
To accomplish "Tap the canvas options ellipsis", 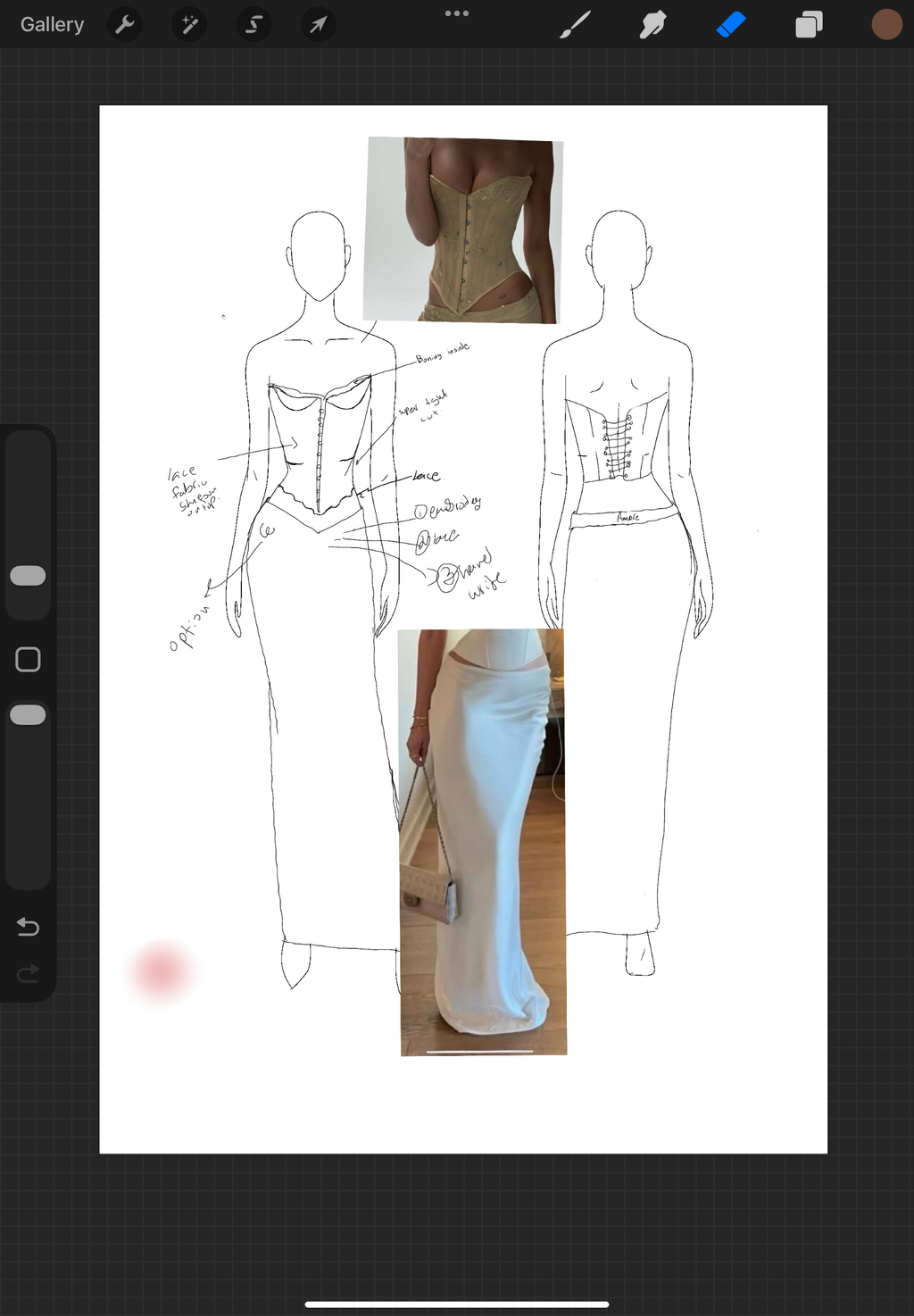I will (x=457, y=13).
